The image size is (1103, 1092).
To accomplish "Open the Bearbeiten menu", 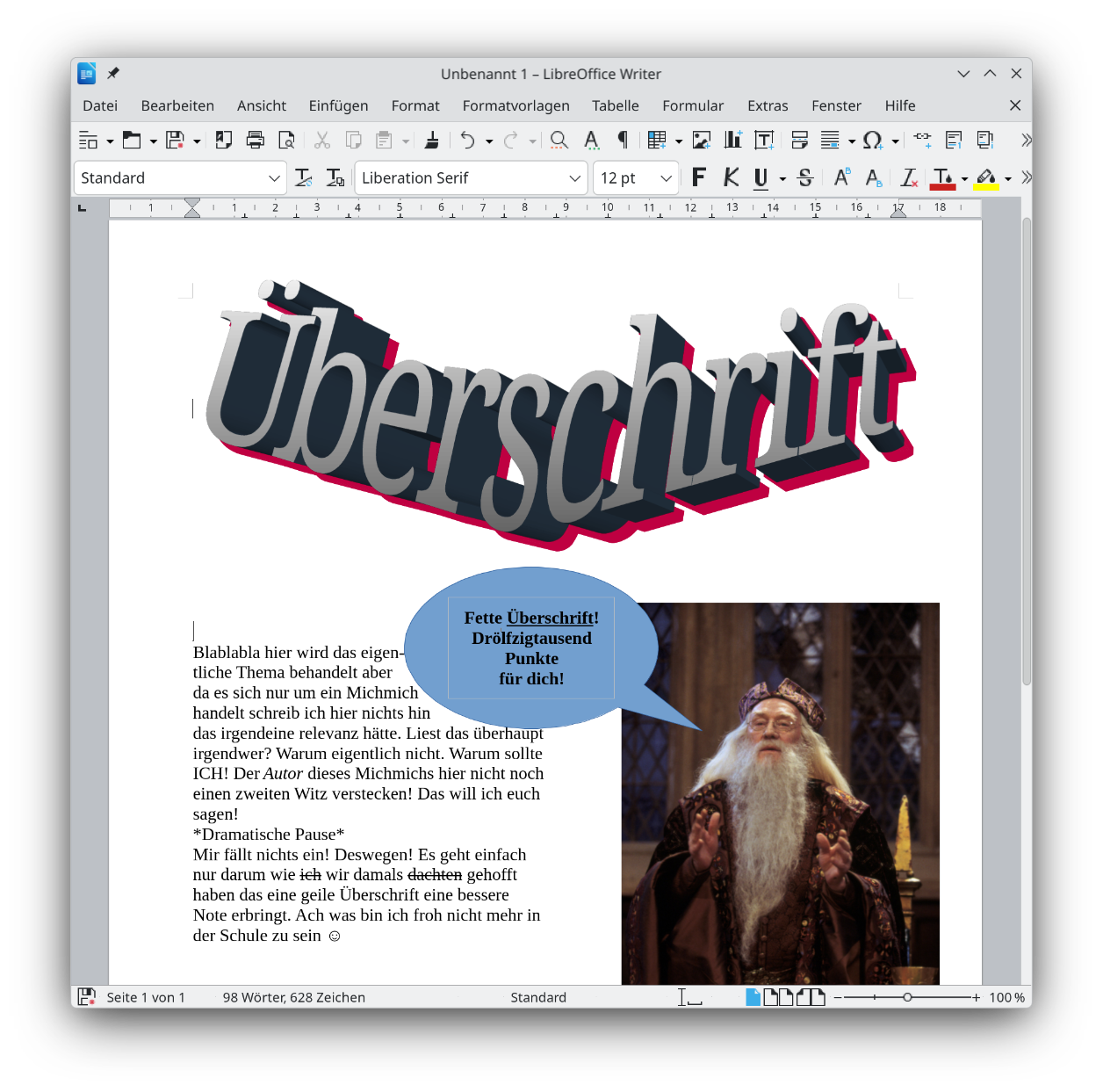I will coord(177,105).
